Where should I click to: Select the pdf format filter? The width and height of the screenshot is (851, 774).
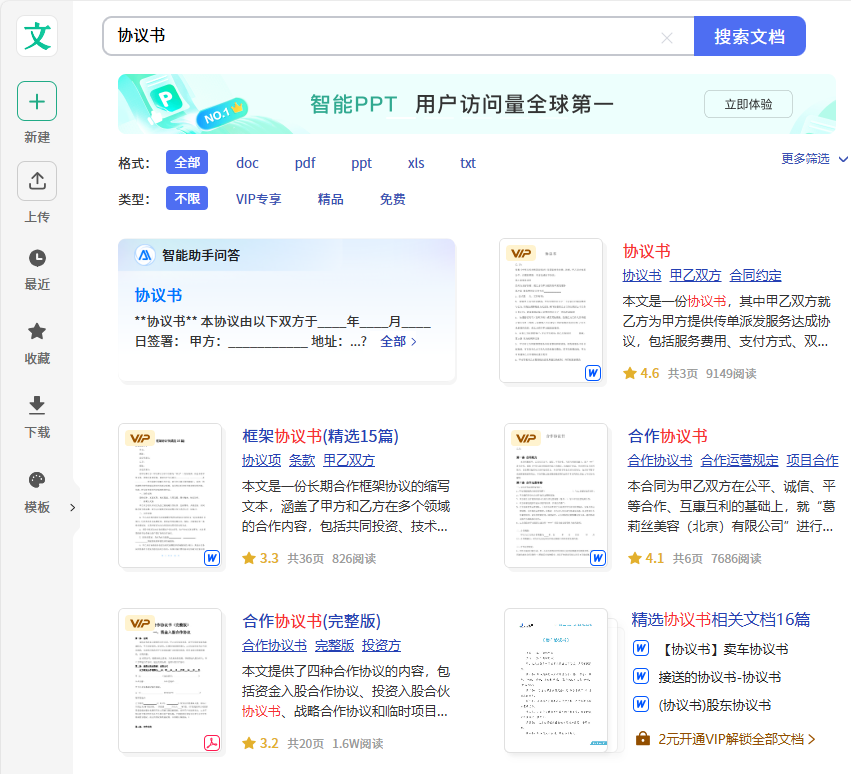point(305,163)
